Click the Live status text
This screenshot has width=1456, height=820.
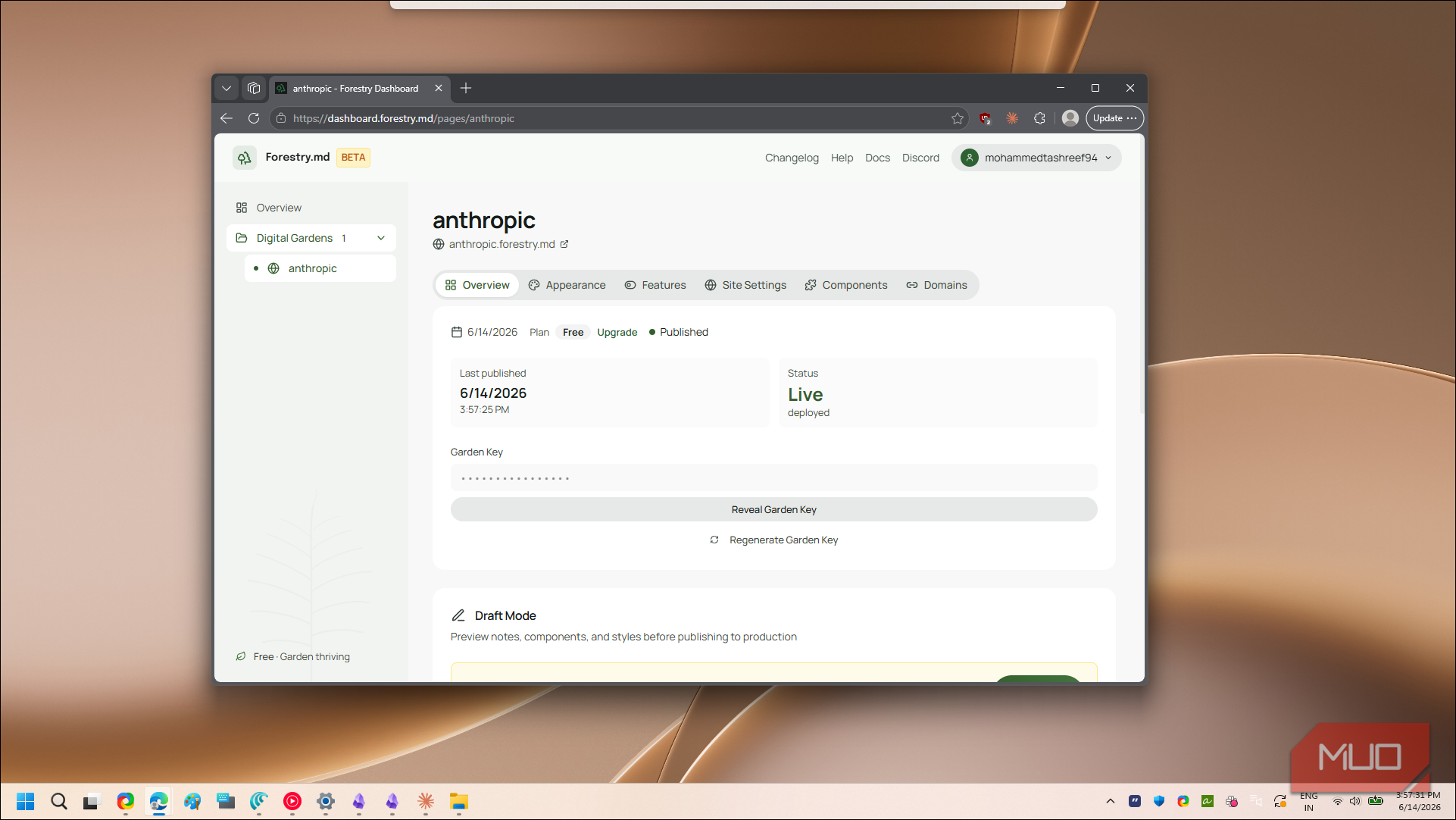(x=805, y=394)
